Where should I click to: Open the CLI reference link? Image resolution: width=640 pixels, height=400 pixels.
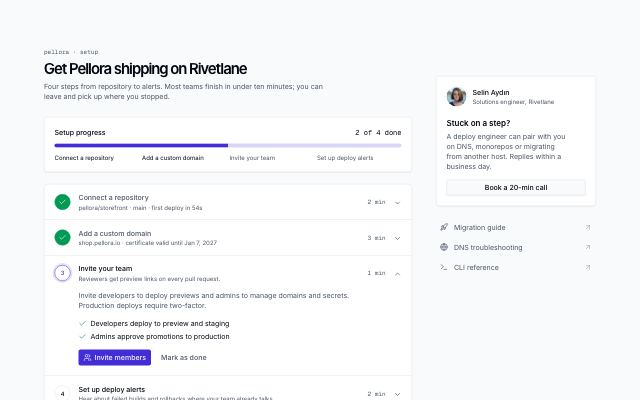point(516,267)
